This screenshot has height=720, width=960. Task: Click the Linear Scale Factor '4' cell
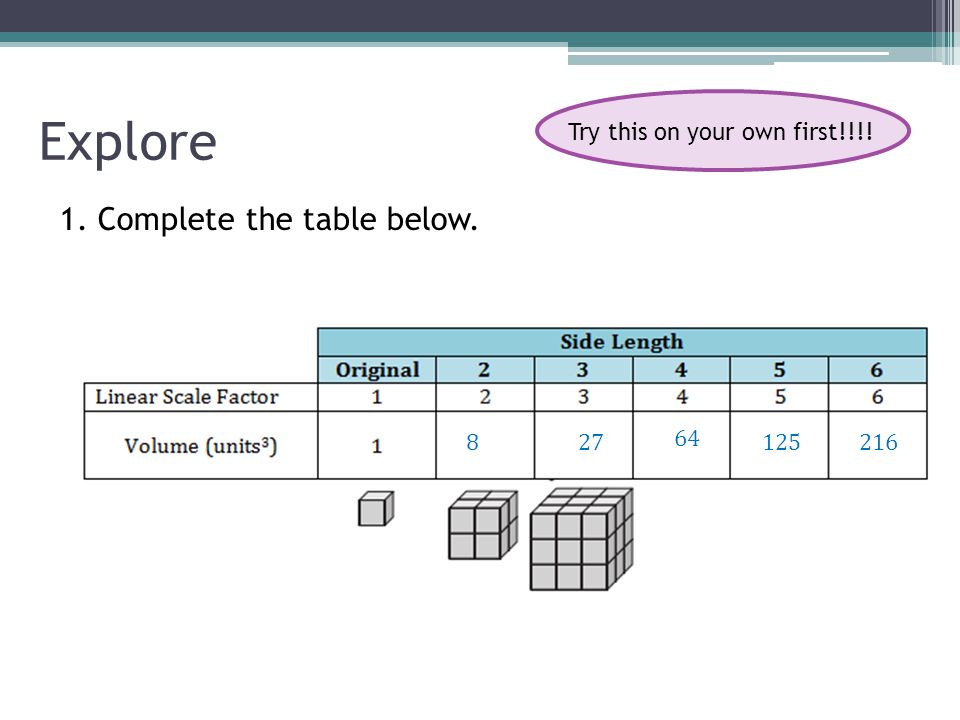pos(681,397)
